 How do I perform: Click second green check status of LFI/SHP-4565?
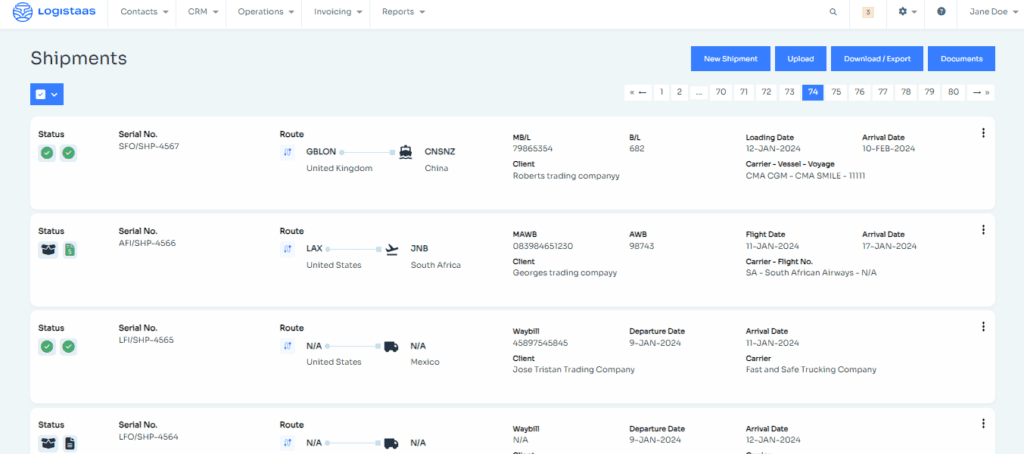pyautogui.click(x=69, y=347)
